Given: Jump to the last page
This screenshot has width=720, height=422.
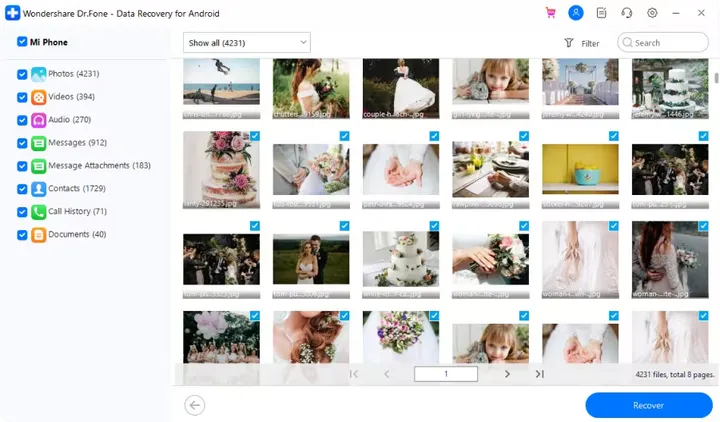Looking at the screenshot, I should (540, 374).
